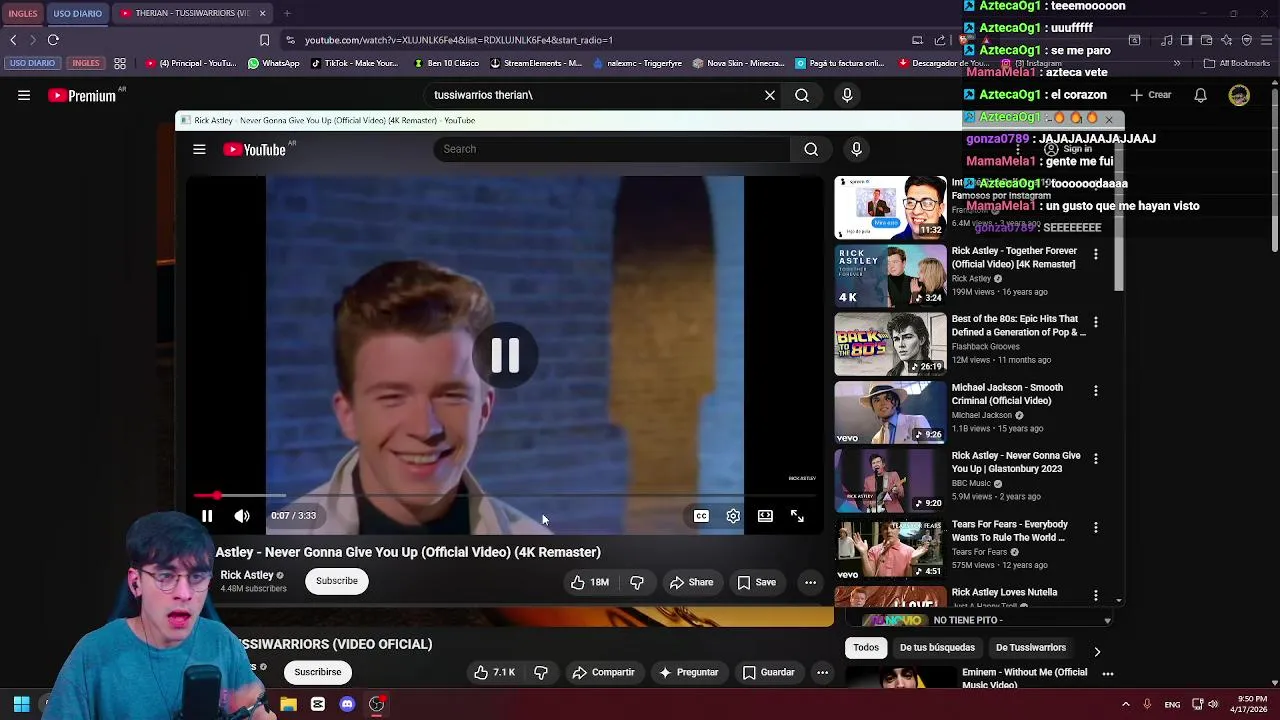
Task: Open options for Tears For Fears video
Action: (1096, 527)
